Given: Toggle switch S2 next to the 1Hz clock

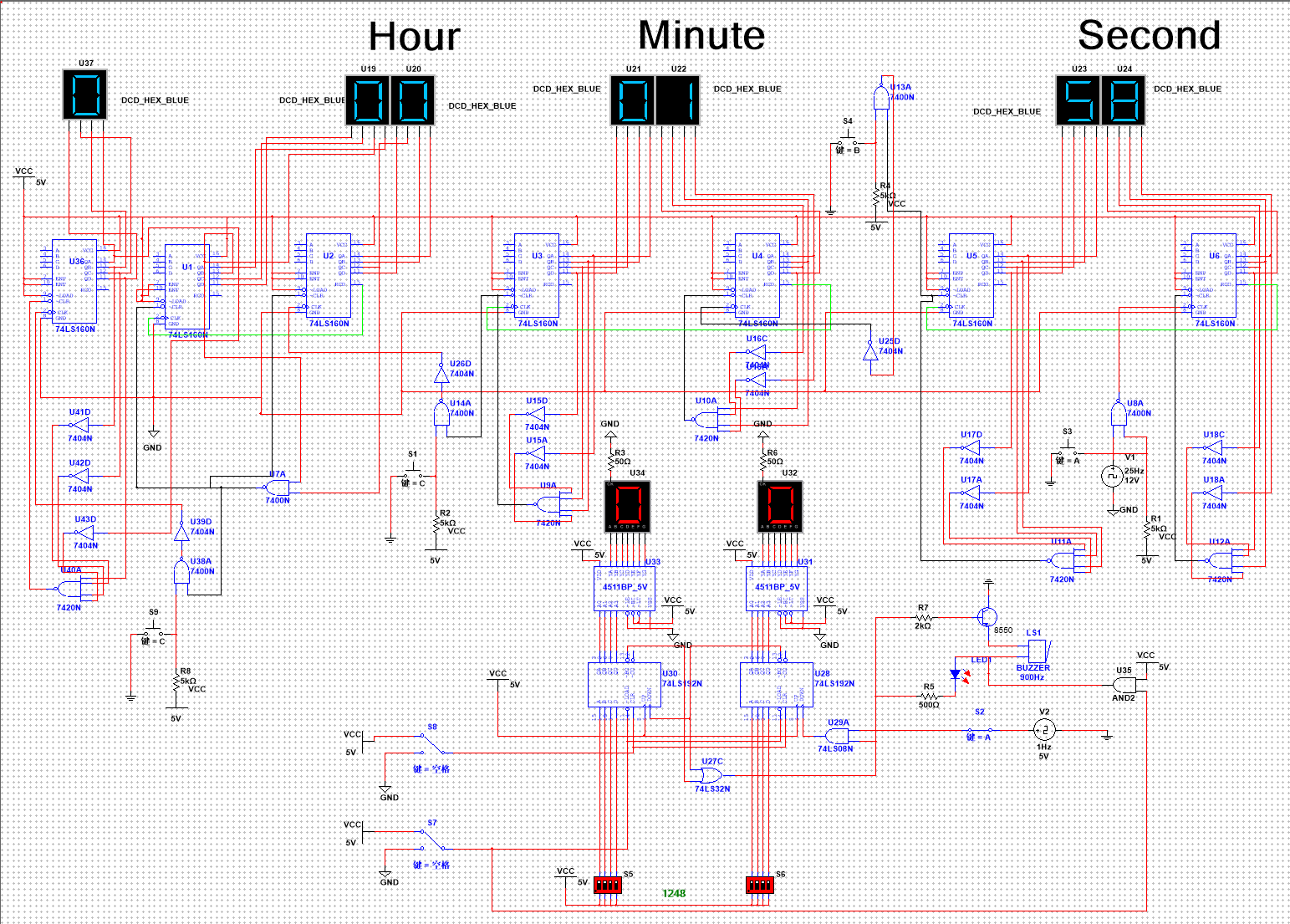Looking at the screenshot, I should [x=980, y=730].
